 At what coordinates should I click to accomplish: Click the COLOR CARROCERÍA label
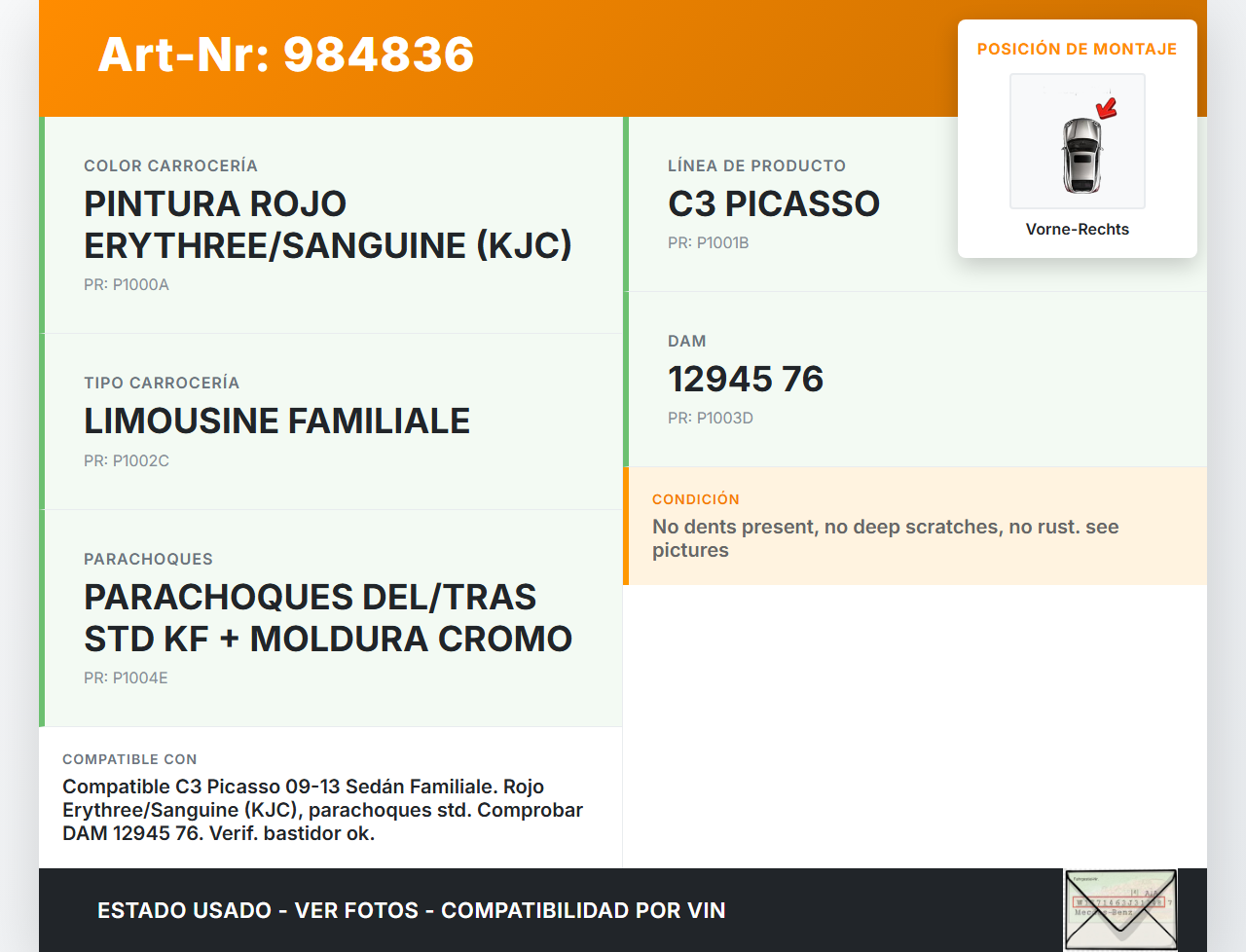pyautogui.click(x=170, y=166)
